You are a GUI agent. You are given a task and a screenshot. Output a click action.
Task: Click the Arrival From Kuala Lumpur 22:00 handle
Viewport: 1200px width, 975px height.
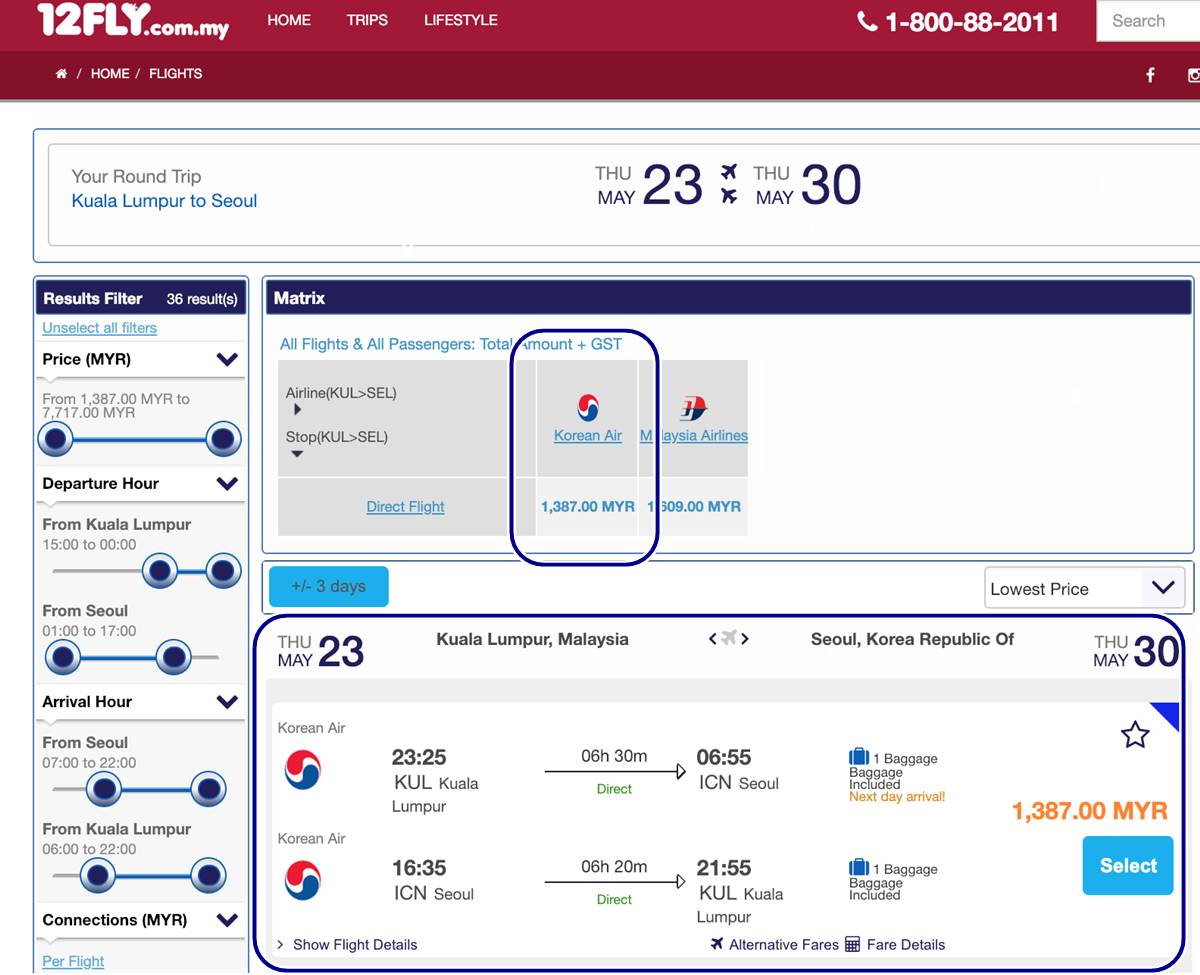(208, 876)
